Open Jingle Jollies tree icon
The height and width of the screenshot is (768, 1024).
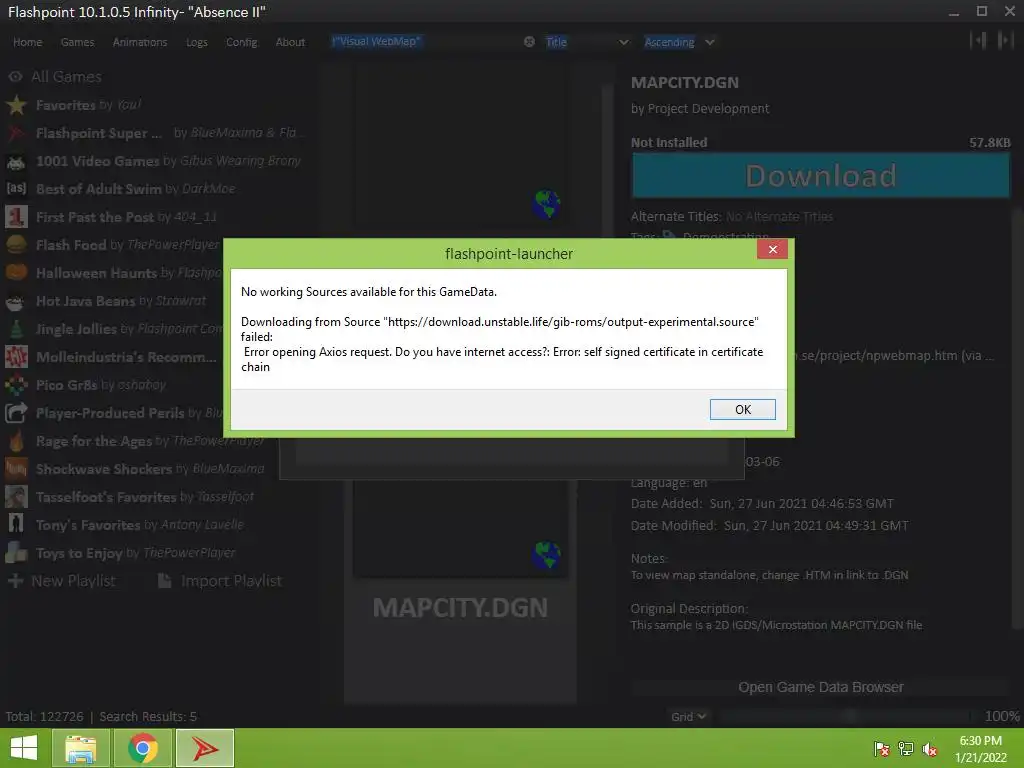point(16,328)
